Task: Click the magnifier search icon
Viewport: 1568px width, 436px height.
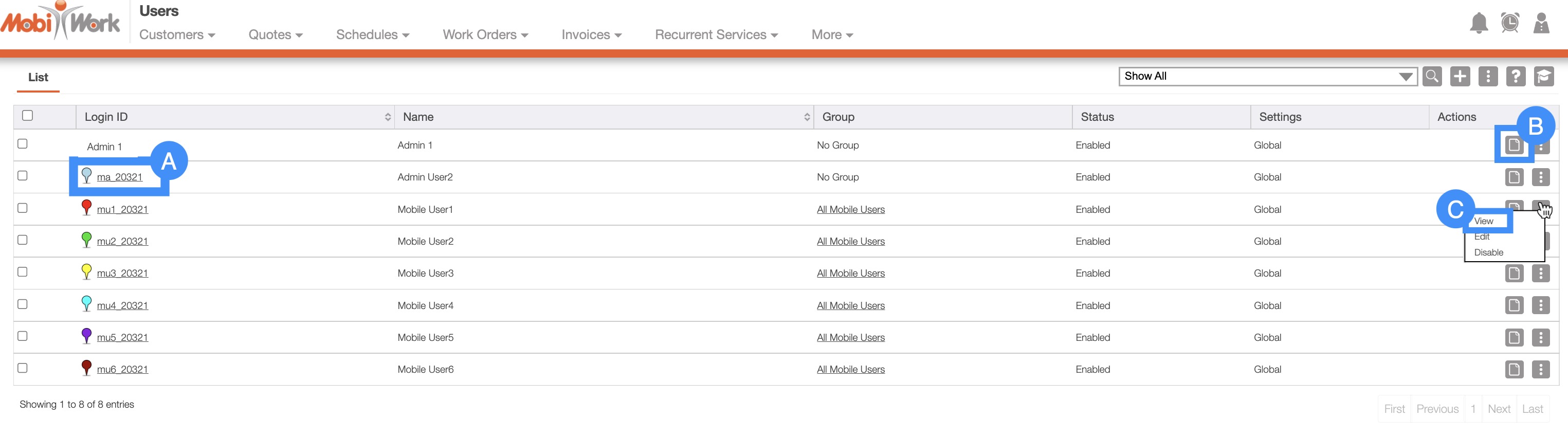Action: click(1432, 77)
